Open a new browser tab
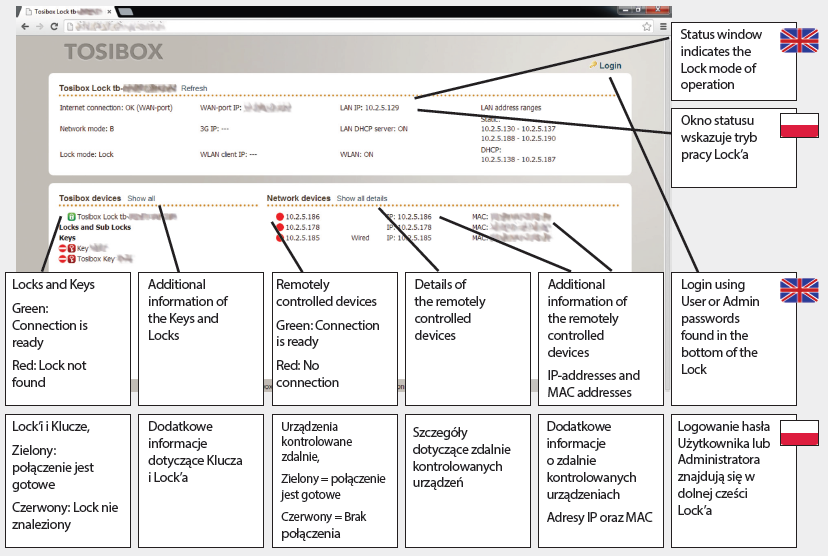Image resolution: width=828 pixels, height=556 pixels. point(125,11)
